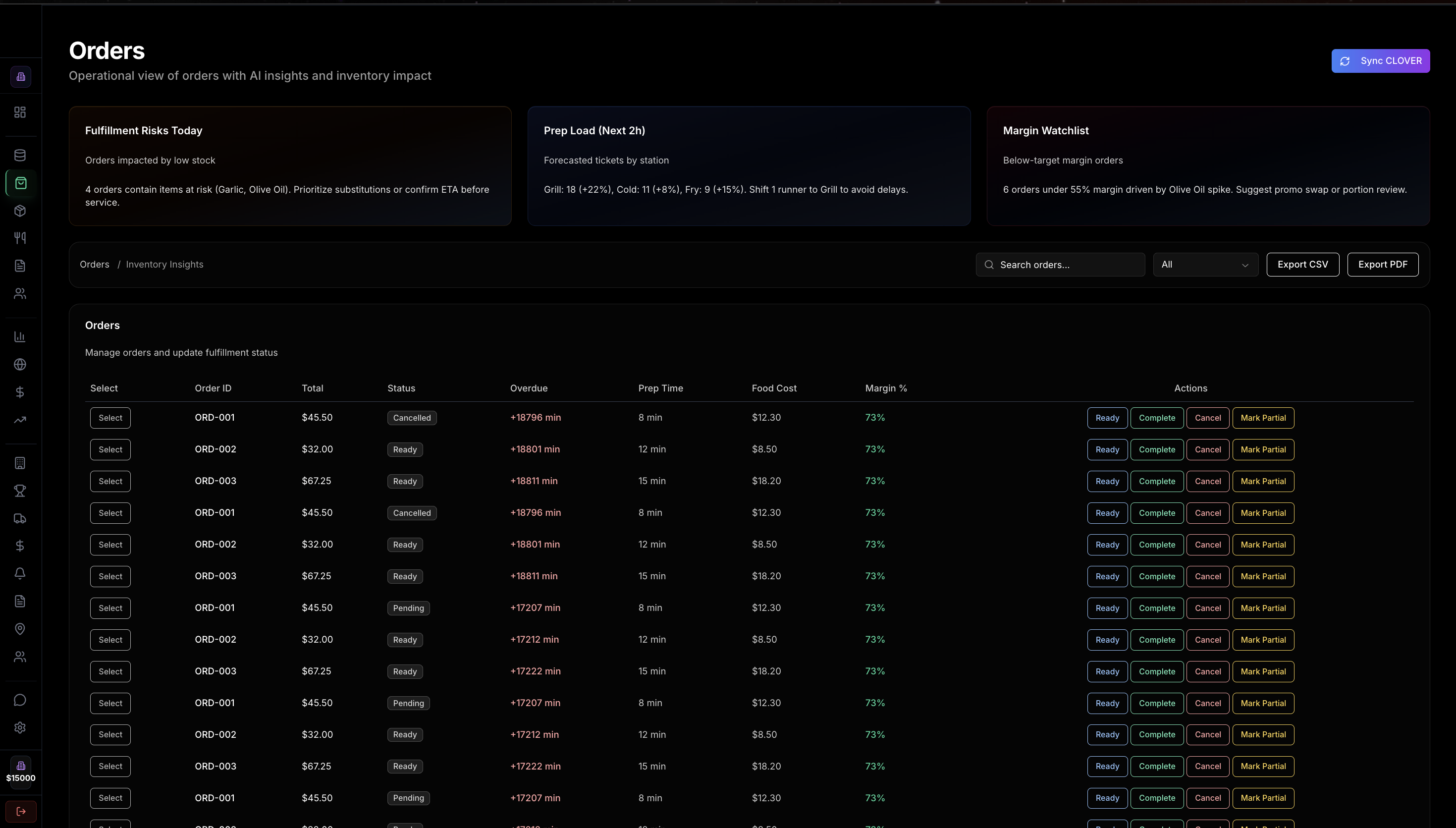Mark ORD-002 as Complete

click(x=1157, y=449)
